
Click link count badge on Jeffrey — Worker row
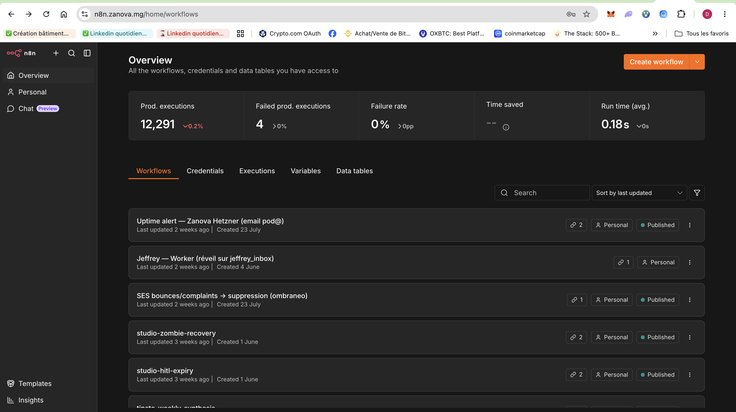(x=623, y=262)
